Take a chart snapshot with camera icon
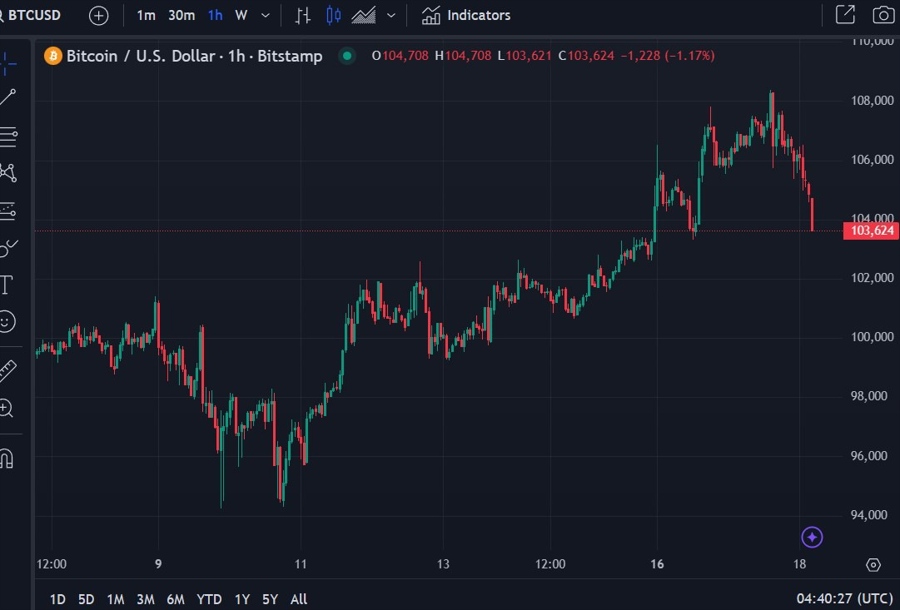The width and height of the screenshot is (900, 610). (x=883, y=15)
